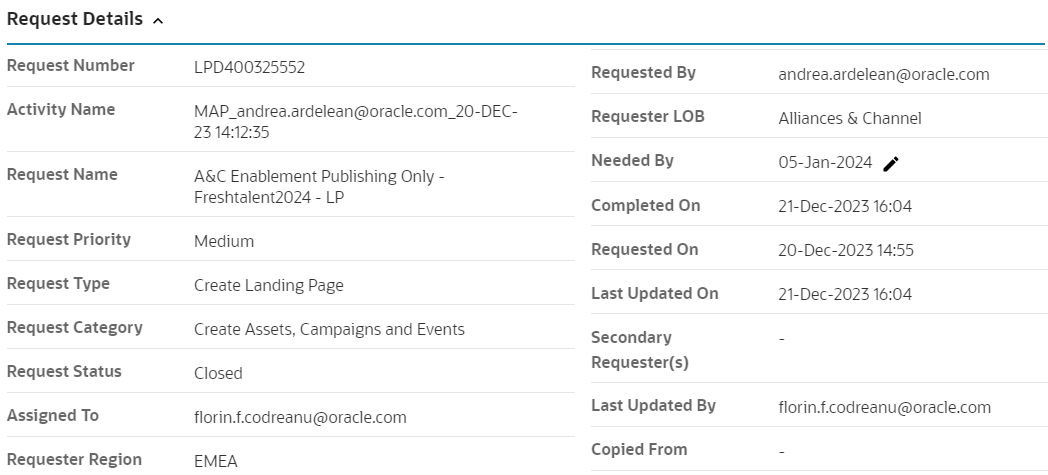Screen dimensions: 1048x475
Task: Click the Request Type value Create Landing Page
Action: tap(268, 285)
